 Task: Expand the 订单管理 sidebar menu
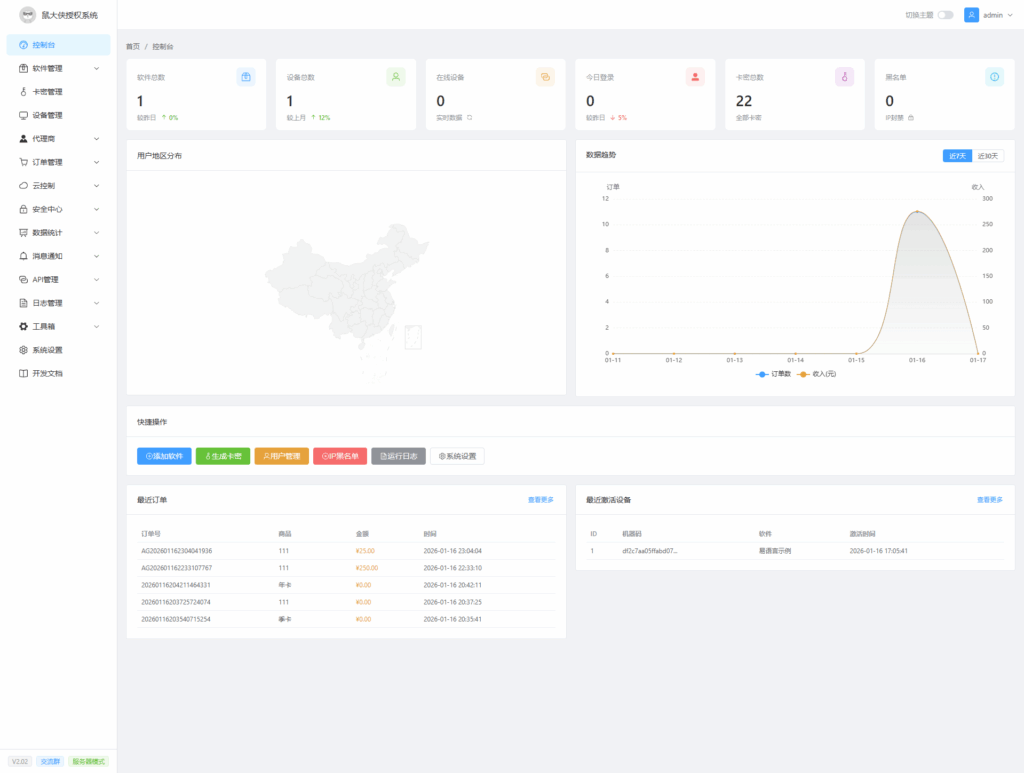tap(45, 162)
